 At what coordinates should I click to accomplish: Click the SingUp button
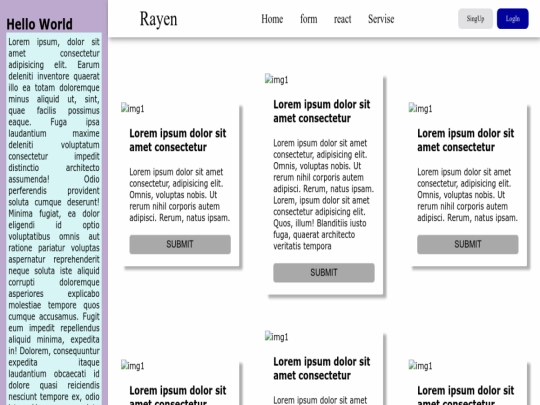pos(475,19)
